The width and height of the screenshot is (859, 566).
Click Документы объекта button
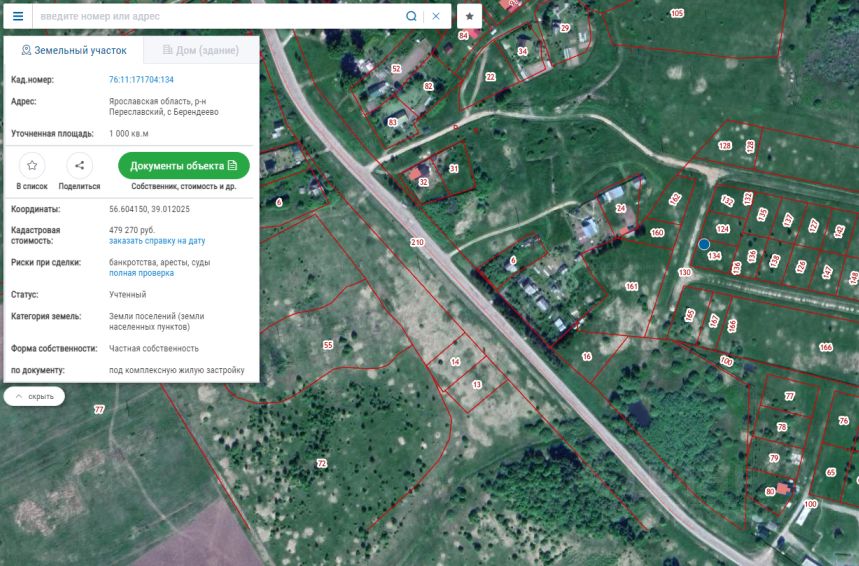coord(184,165)
